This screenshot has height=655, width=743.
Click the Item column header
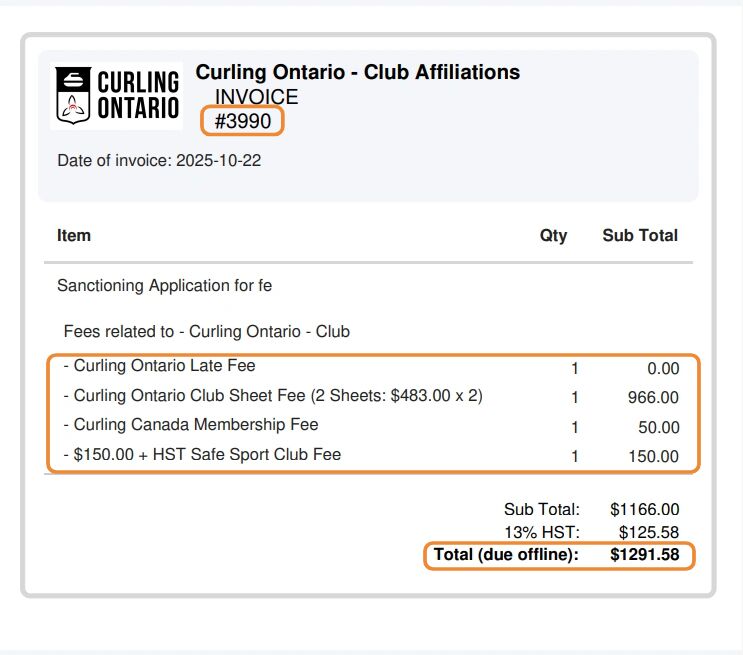tap(74, 236)
